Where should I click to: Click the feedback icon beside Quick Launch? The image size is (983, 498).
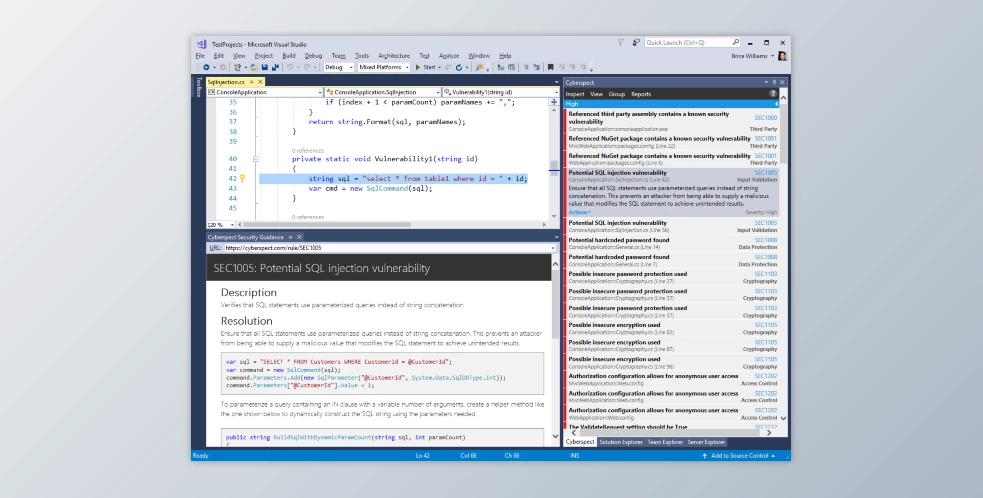pos(636,43)
